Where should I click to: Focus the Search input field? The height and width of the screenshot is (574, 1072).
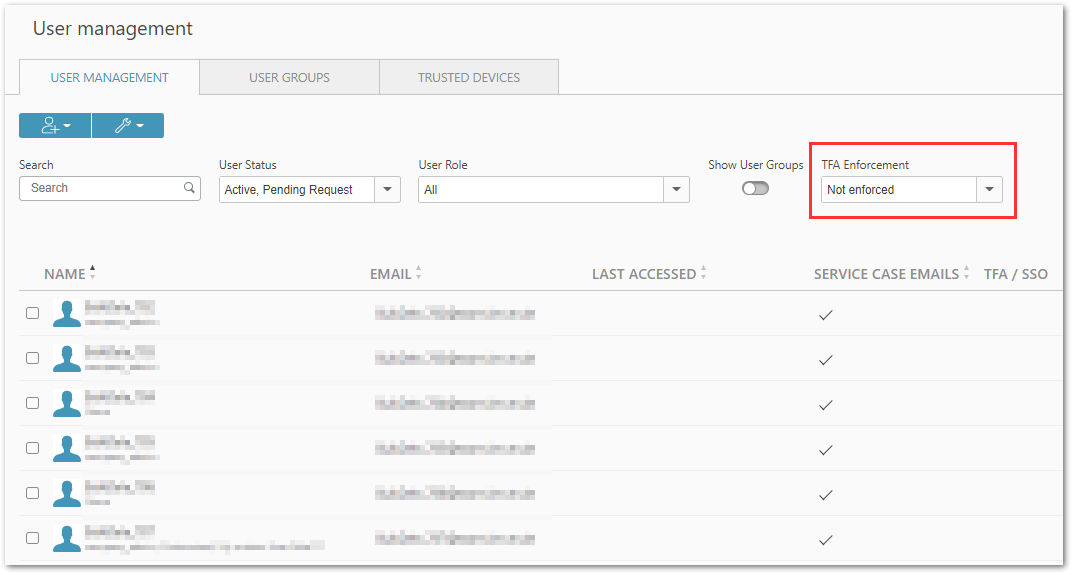click(109, 188)
